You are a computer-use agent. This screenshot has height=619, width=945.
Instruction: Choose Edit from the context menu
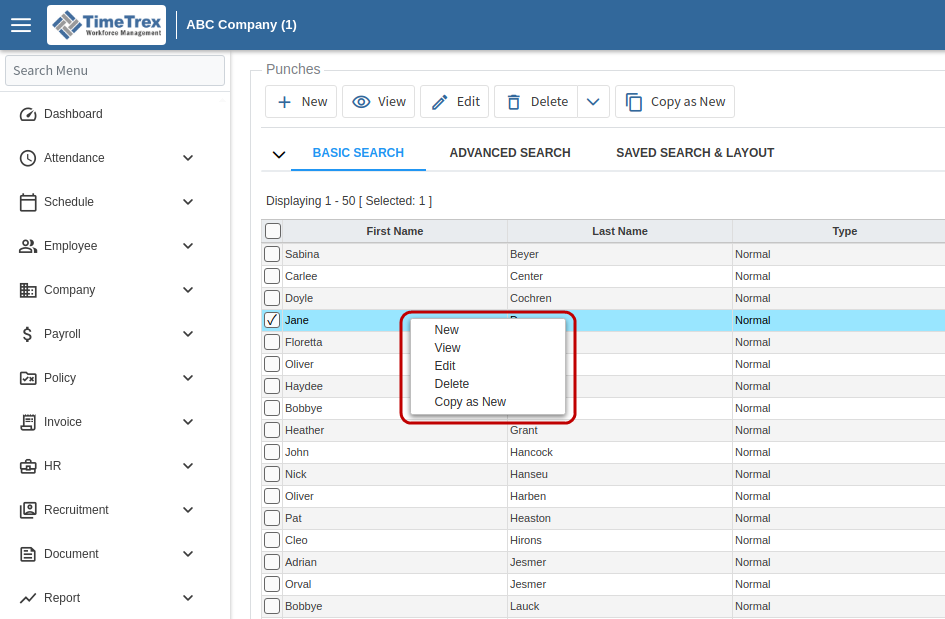coord(488,366)
